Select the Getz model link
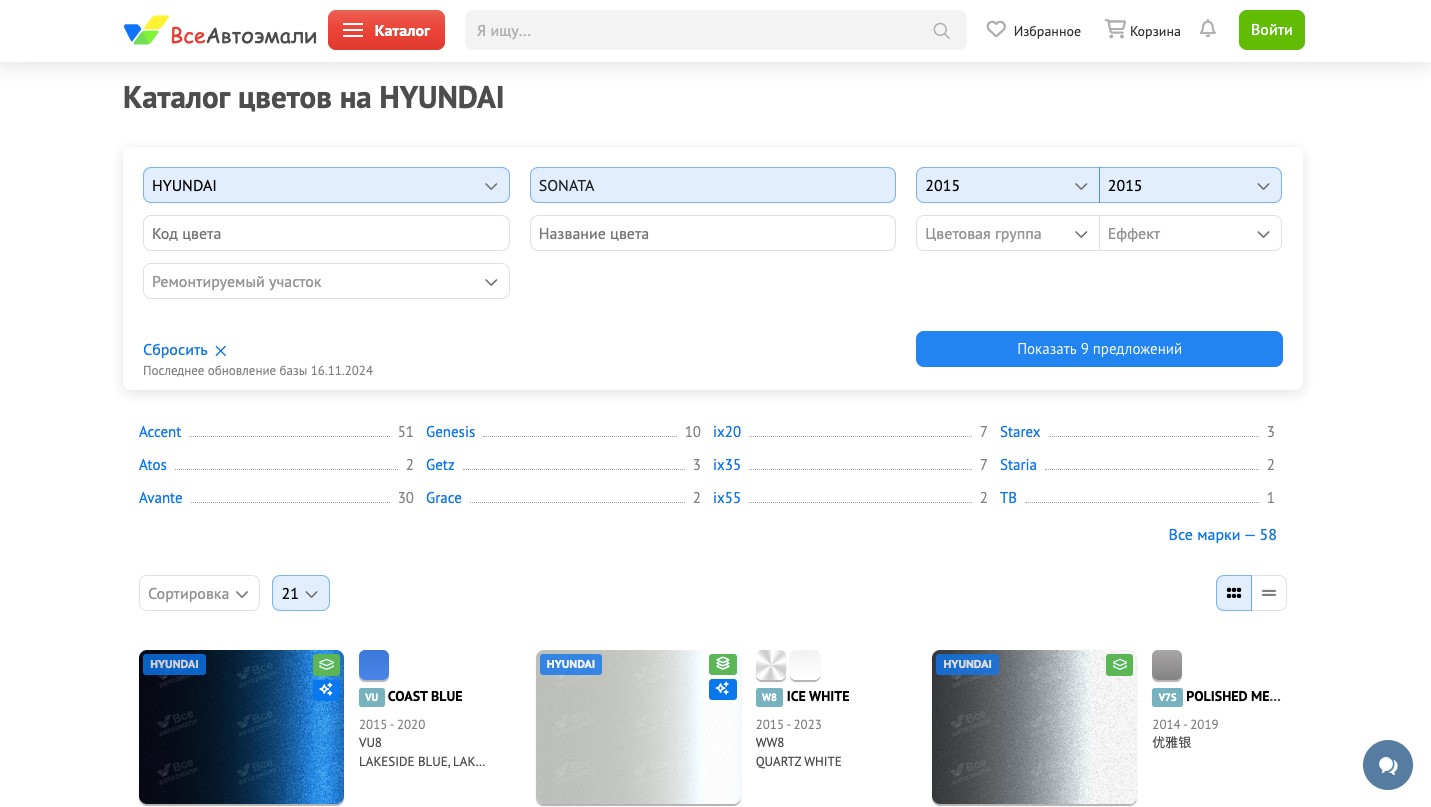Viewport: 1431px width, 807px height. tap(440, 465)
